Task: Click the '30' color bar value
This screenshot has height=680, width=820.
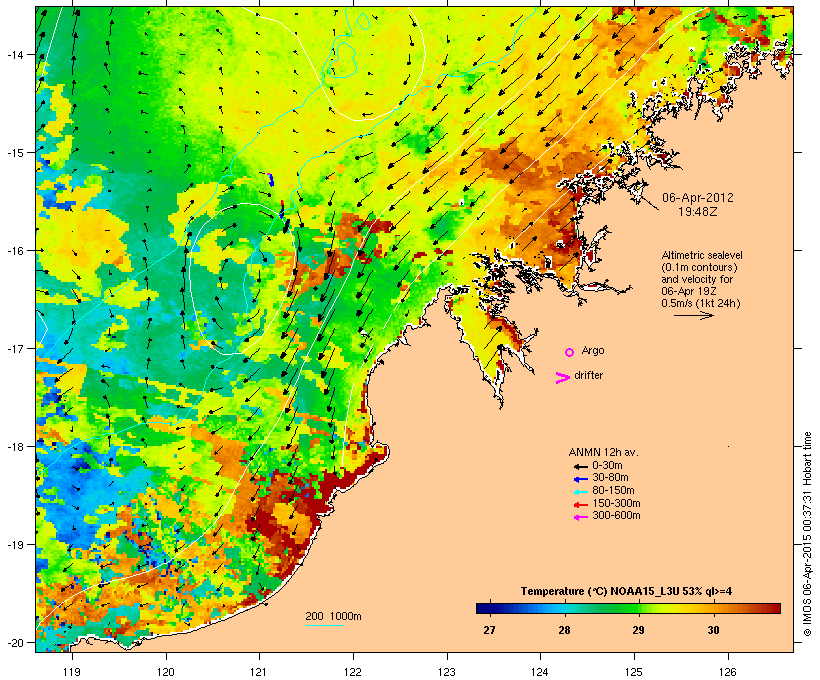Action: (x=713, y=630)
